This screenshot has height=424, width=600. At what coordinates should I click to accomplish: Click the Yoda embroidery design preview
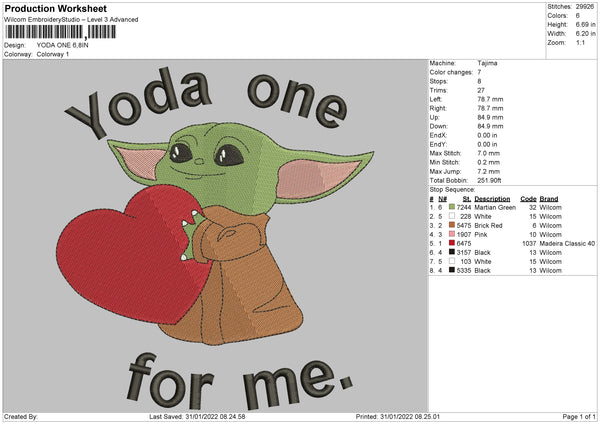pyautogui.click(x=215, y=236)
